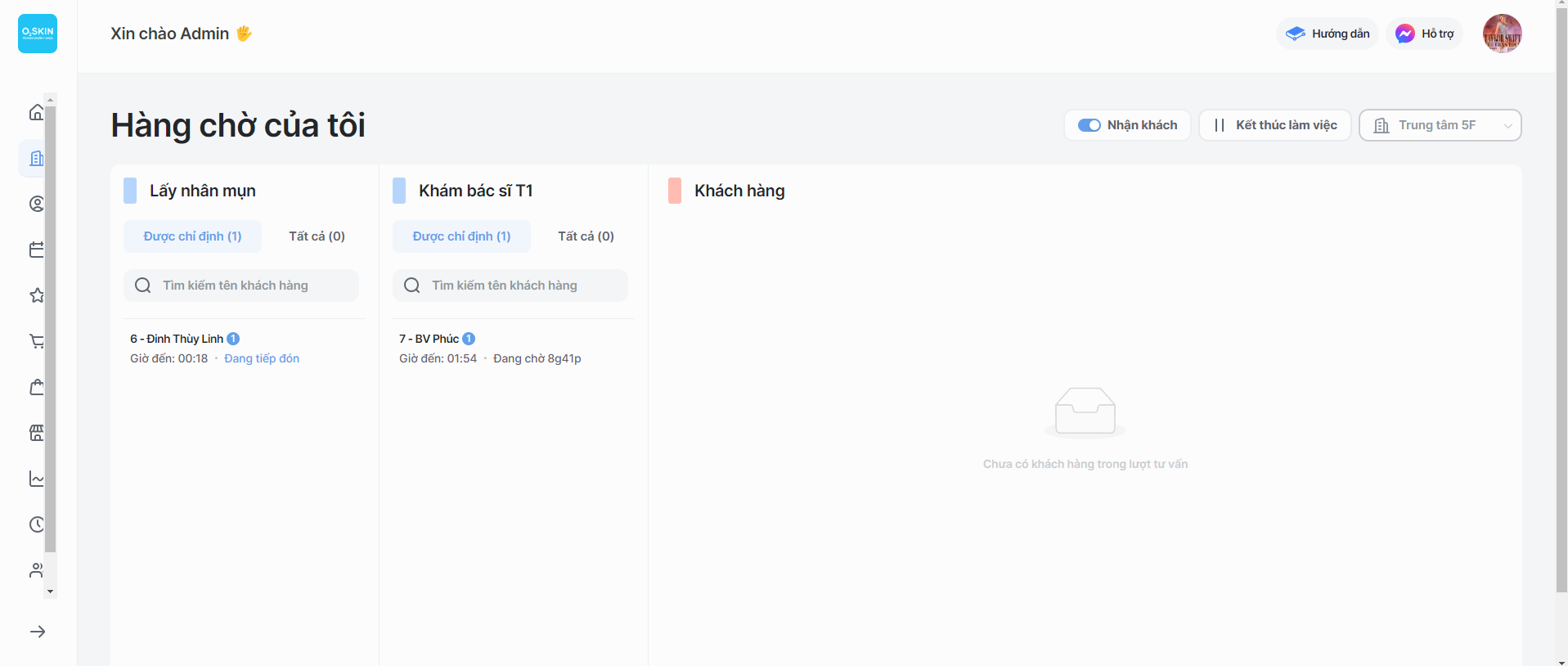Screen dimensions: 1568x666
Task: Click the sidebar scrollbar down arrow
Action: (x=51, y=592)
